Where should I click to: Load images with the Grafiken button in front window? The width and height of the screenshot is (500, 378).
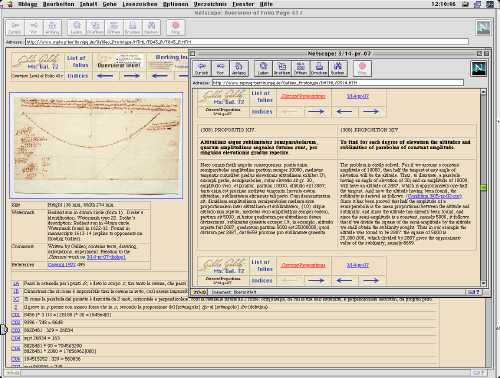(x=282, y=68)
